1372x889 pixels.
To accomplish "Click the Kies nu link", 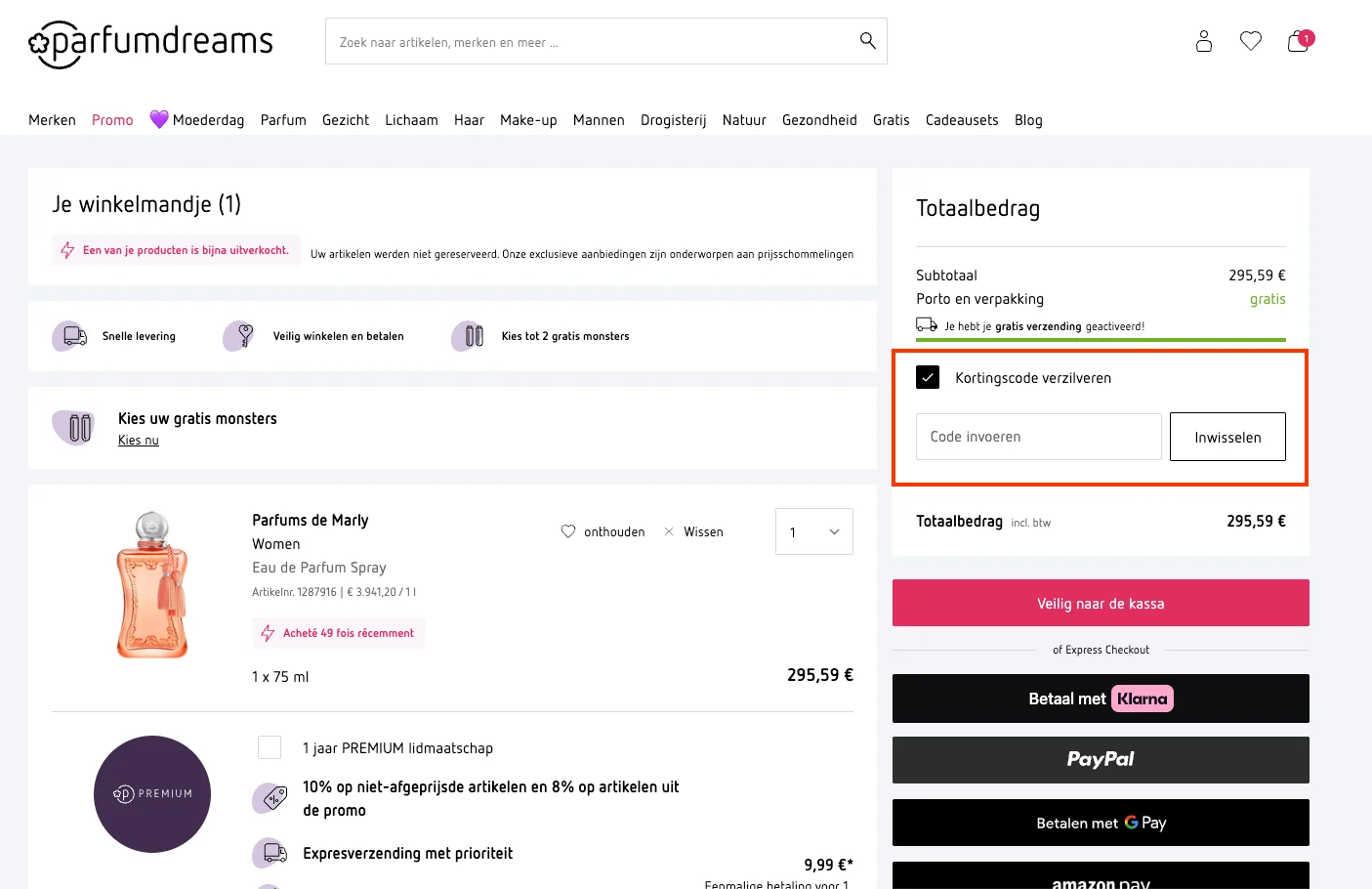I will pos(139,441).
